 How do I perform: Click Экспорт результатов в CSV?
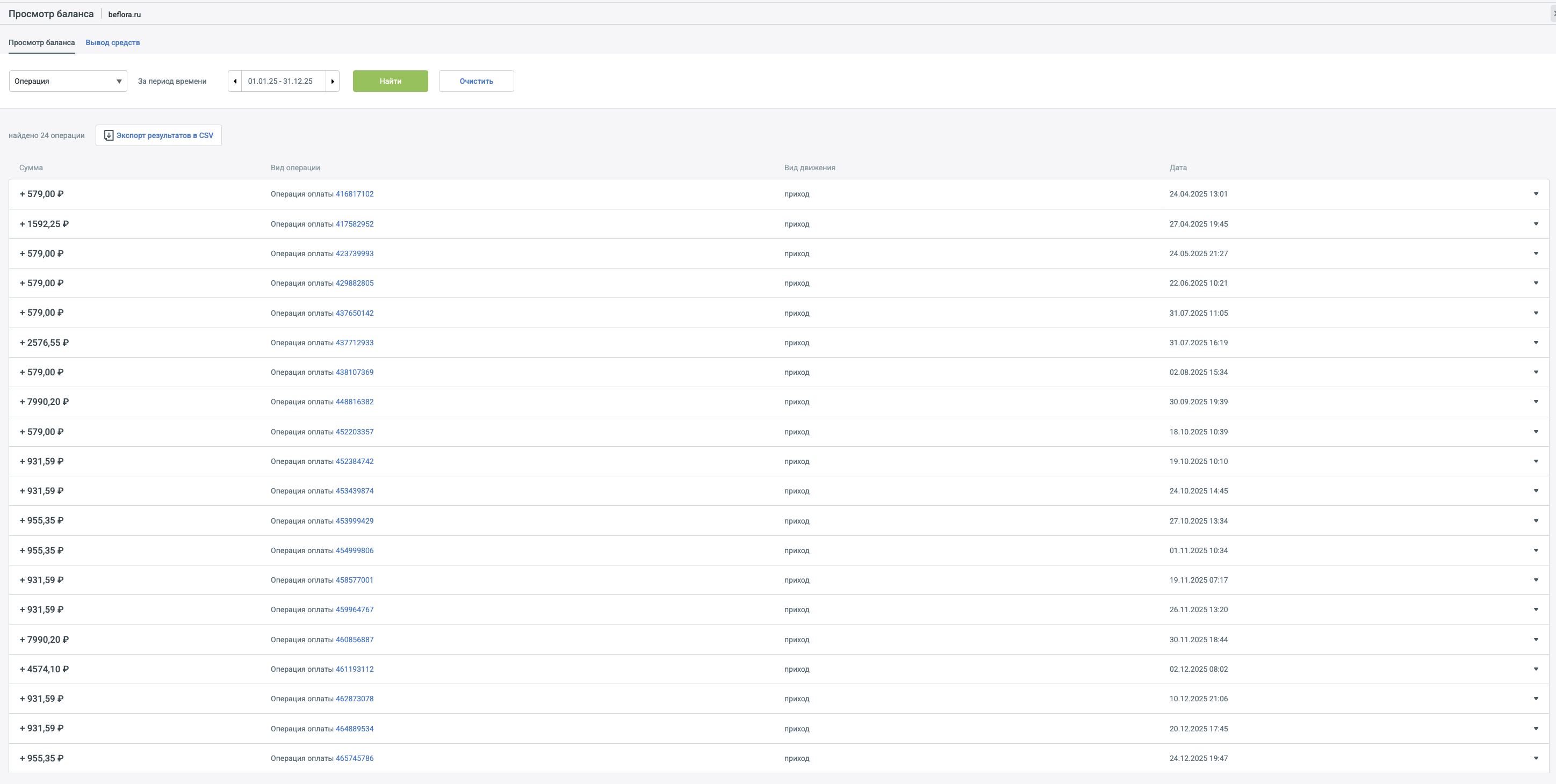[x=164, y=135]
